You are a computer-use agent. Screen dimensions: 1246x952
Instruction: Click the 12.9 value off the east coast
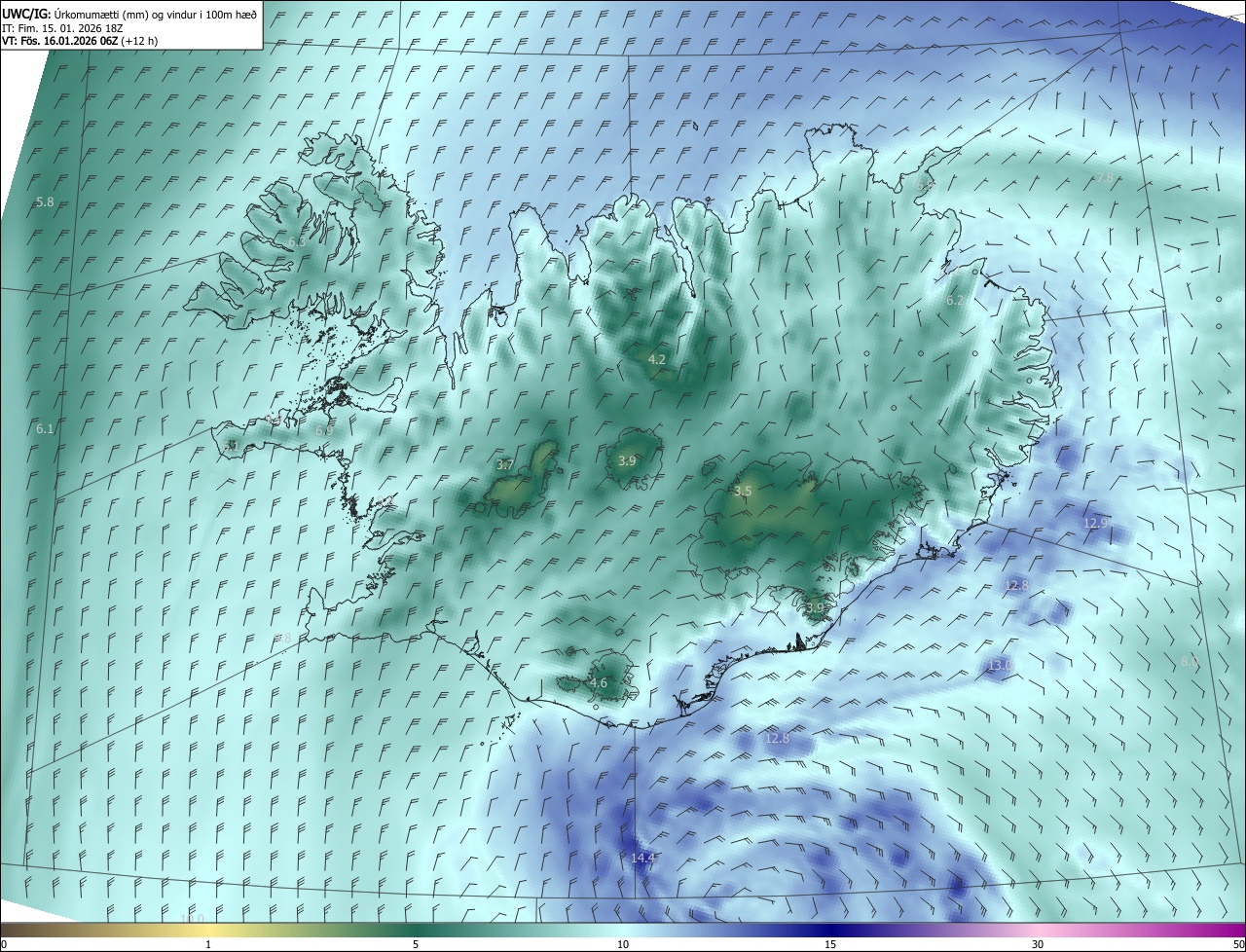click(x=1096, y=523)
